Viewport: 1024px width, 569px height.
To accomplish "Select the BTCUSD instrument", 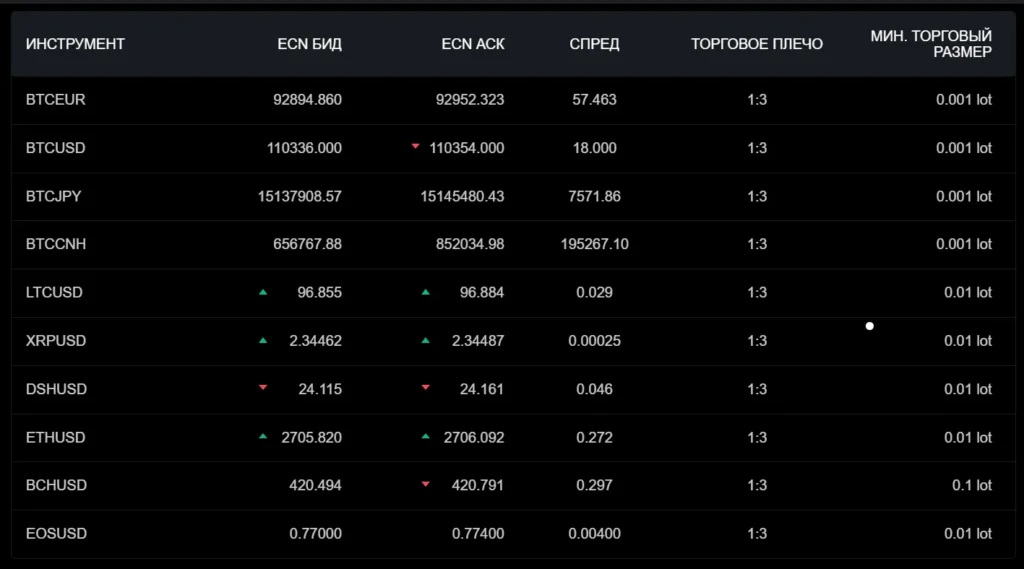I will click(56, 148).
